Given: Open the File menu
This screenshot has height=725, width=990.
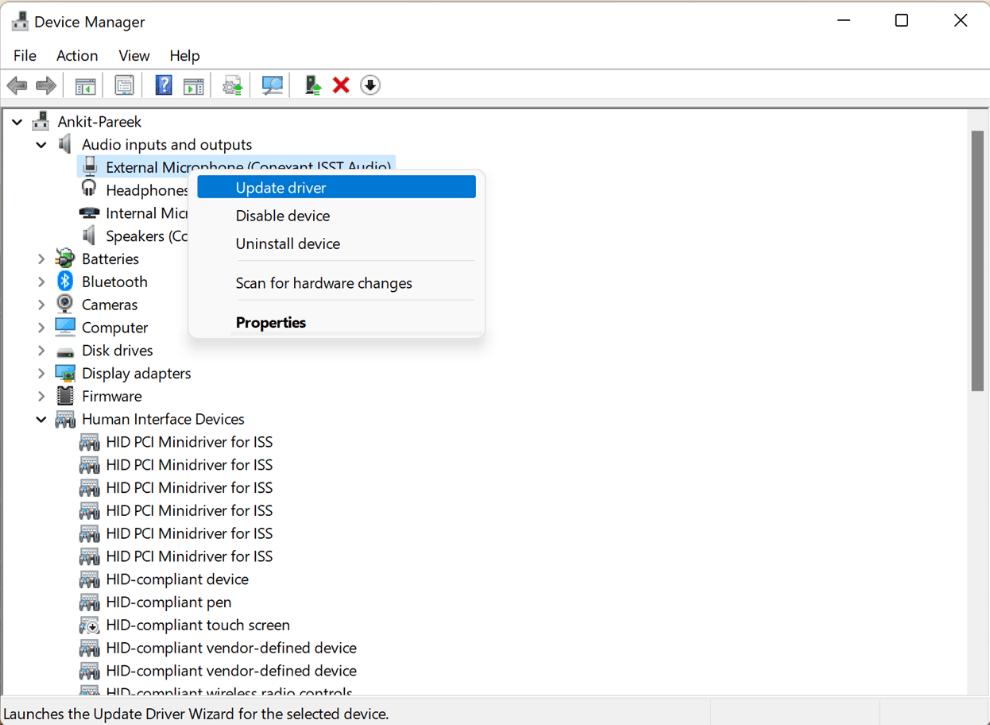Looking at the screenshot, I should 25,56.
